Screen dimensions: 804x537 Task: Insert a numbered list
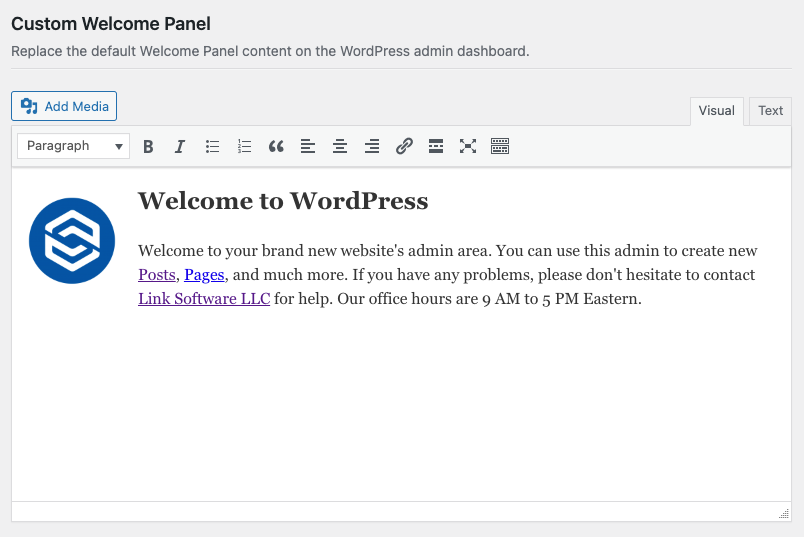[x=245, y=147]
